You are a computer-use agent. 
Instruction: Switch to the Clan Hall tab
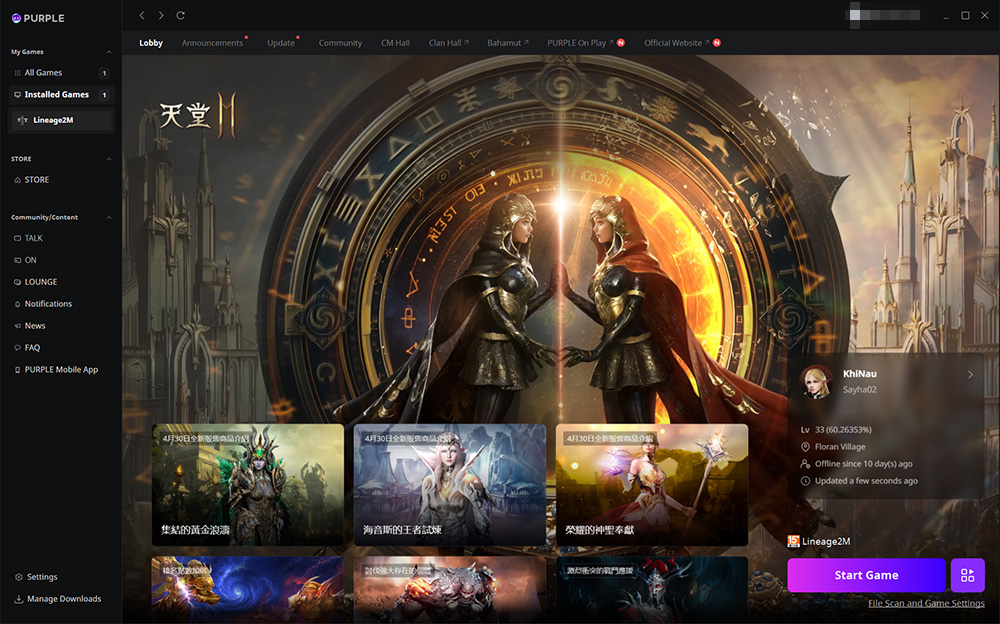445,43
